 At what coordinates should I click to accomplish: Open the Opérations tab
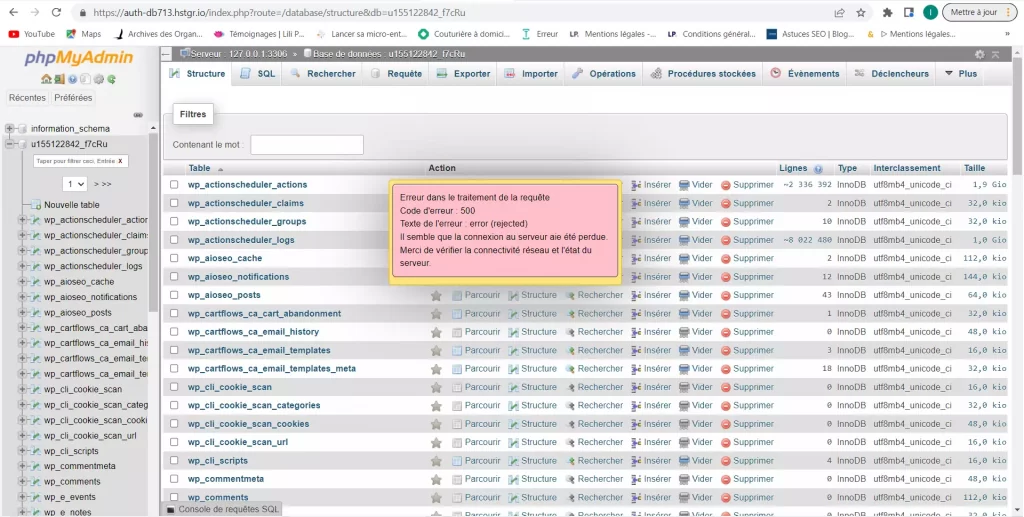point(603,74)
